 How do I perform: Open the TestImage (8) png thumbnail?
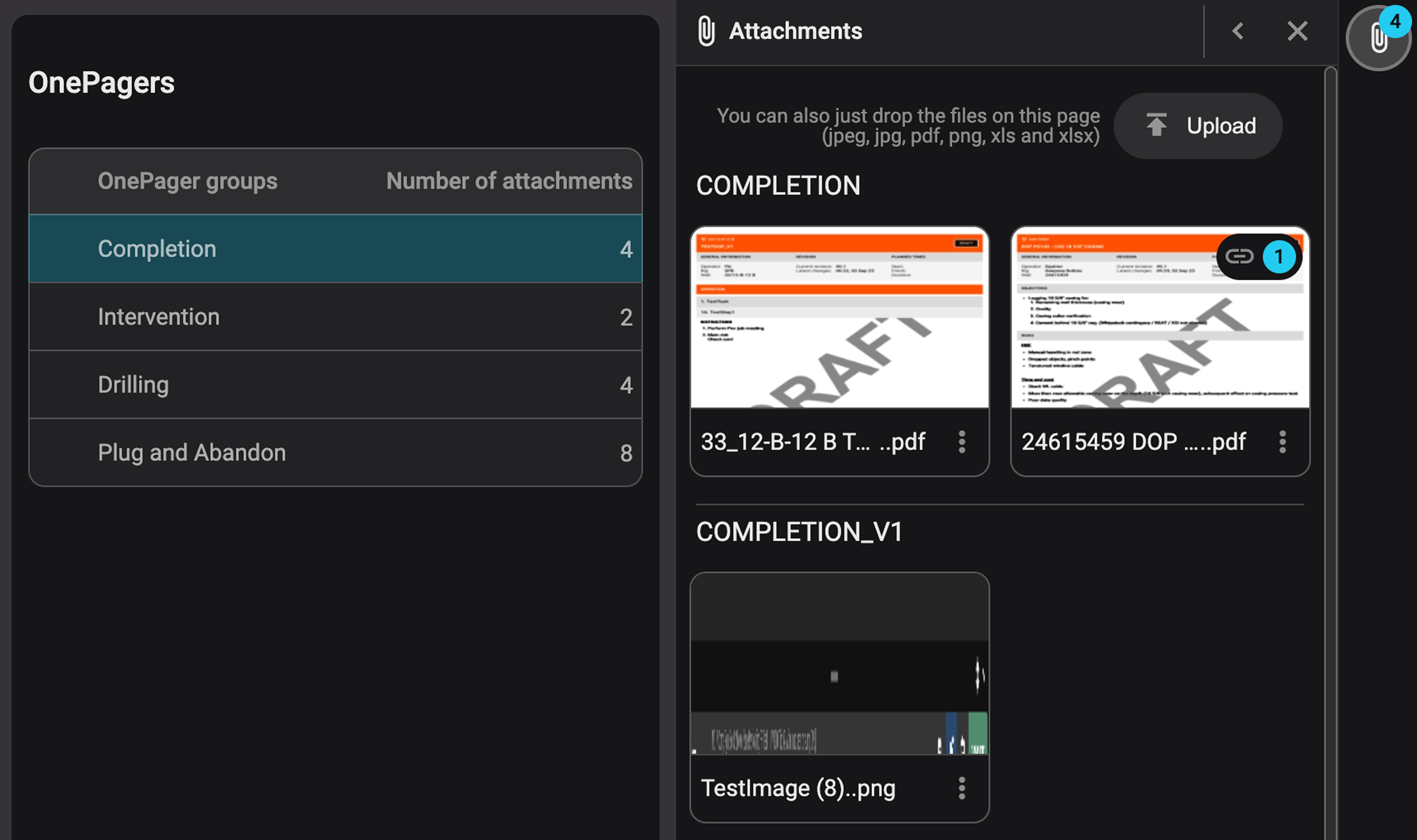[839, 664]
